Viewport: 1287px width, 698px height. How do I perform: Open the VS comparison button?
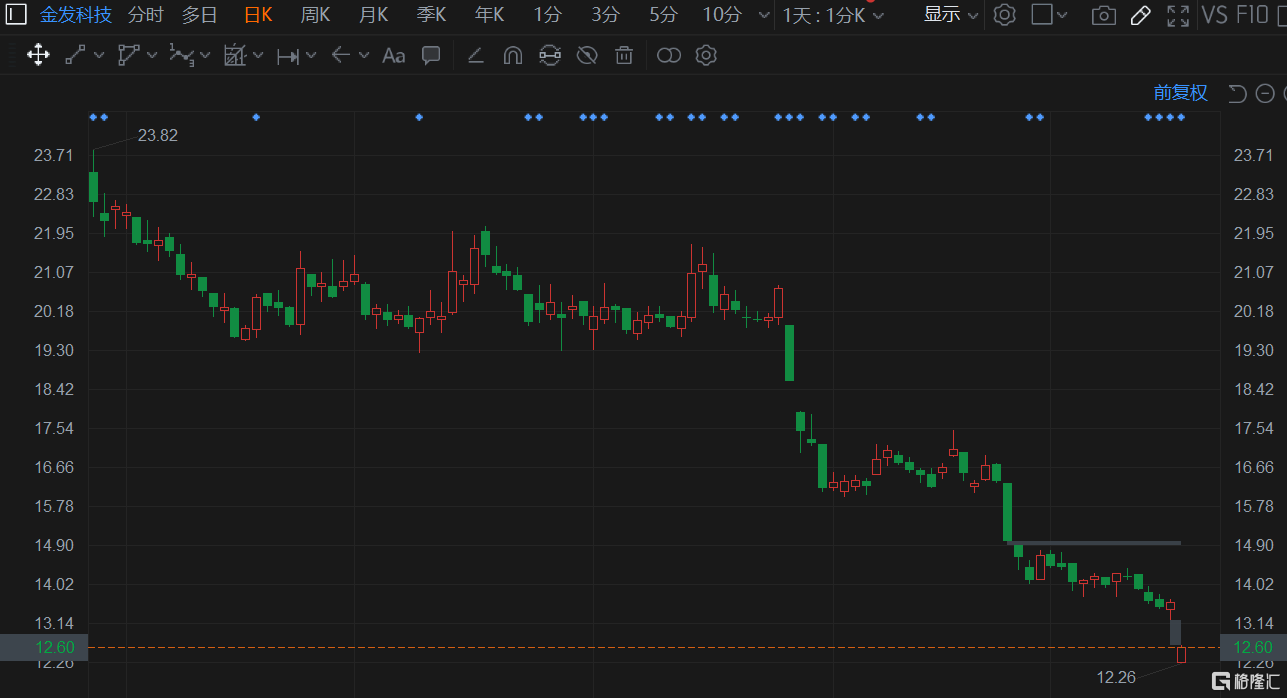coord(1214,15)
